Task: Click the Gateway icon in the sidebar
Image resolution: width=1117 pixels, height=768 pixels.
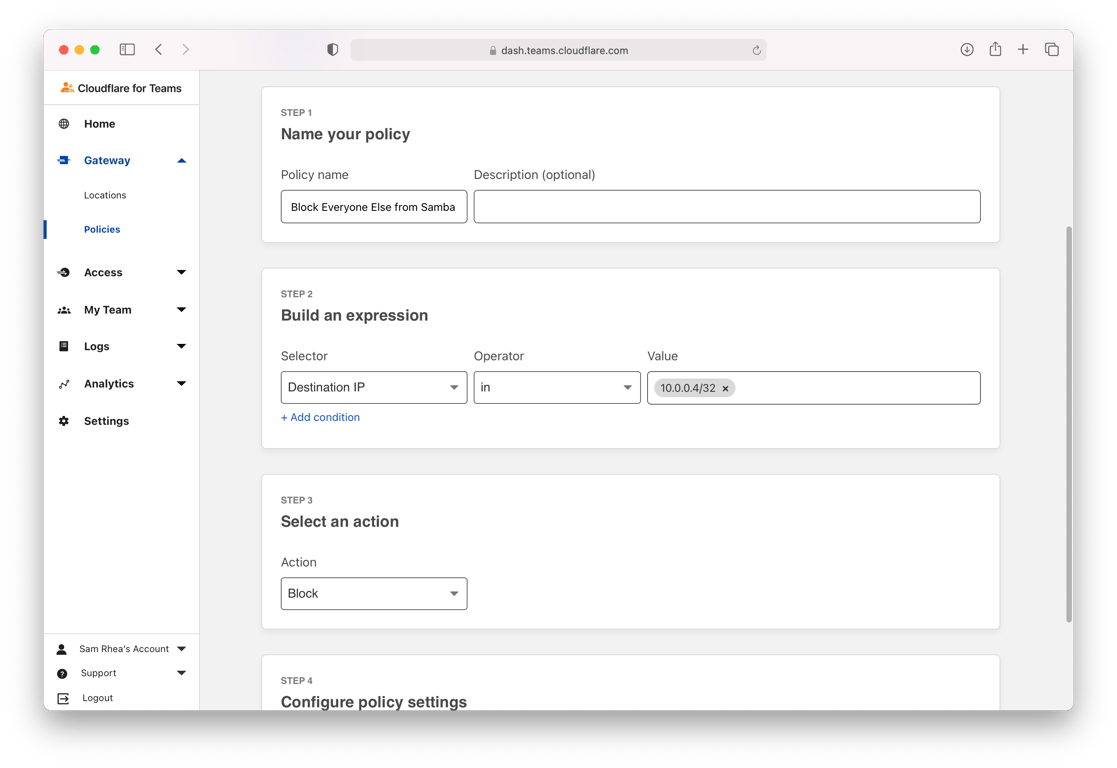Action: click(x=64, y=160)
